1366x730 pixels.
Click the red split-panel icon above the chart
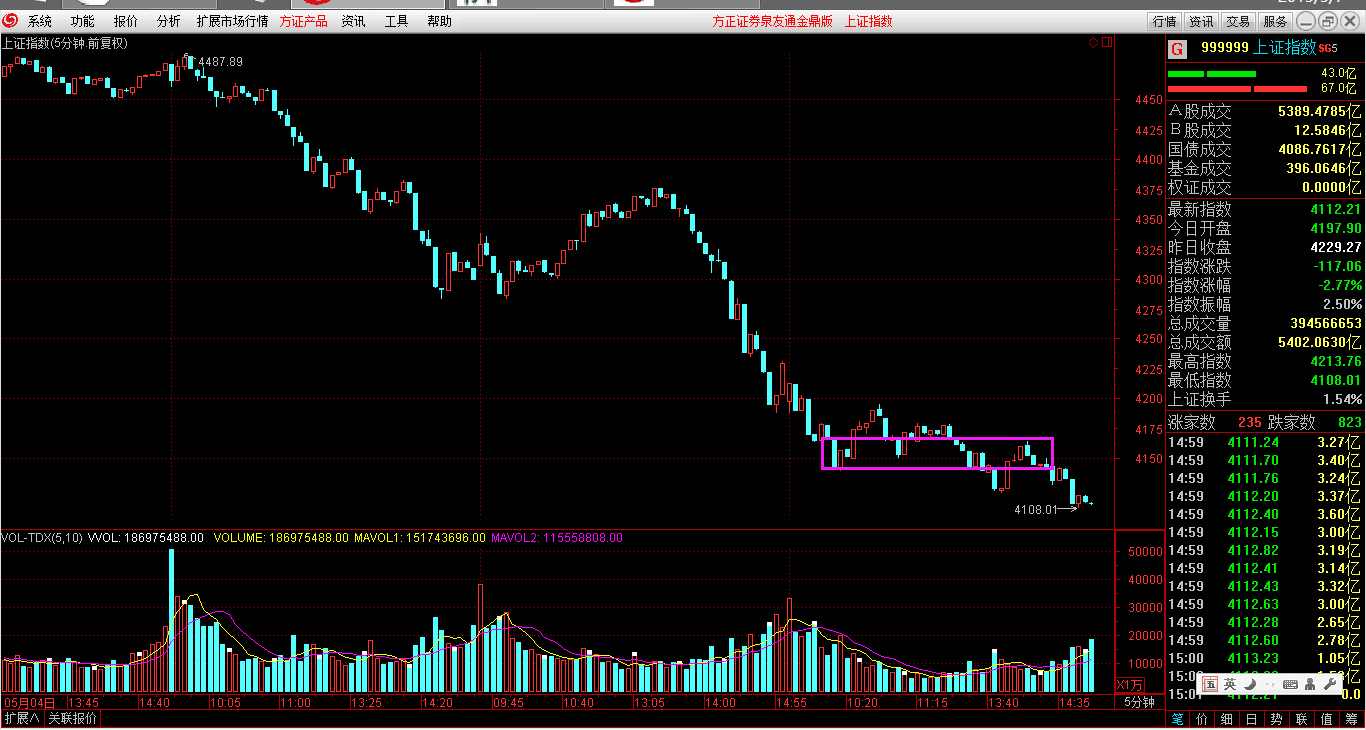1106,43
